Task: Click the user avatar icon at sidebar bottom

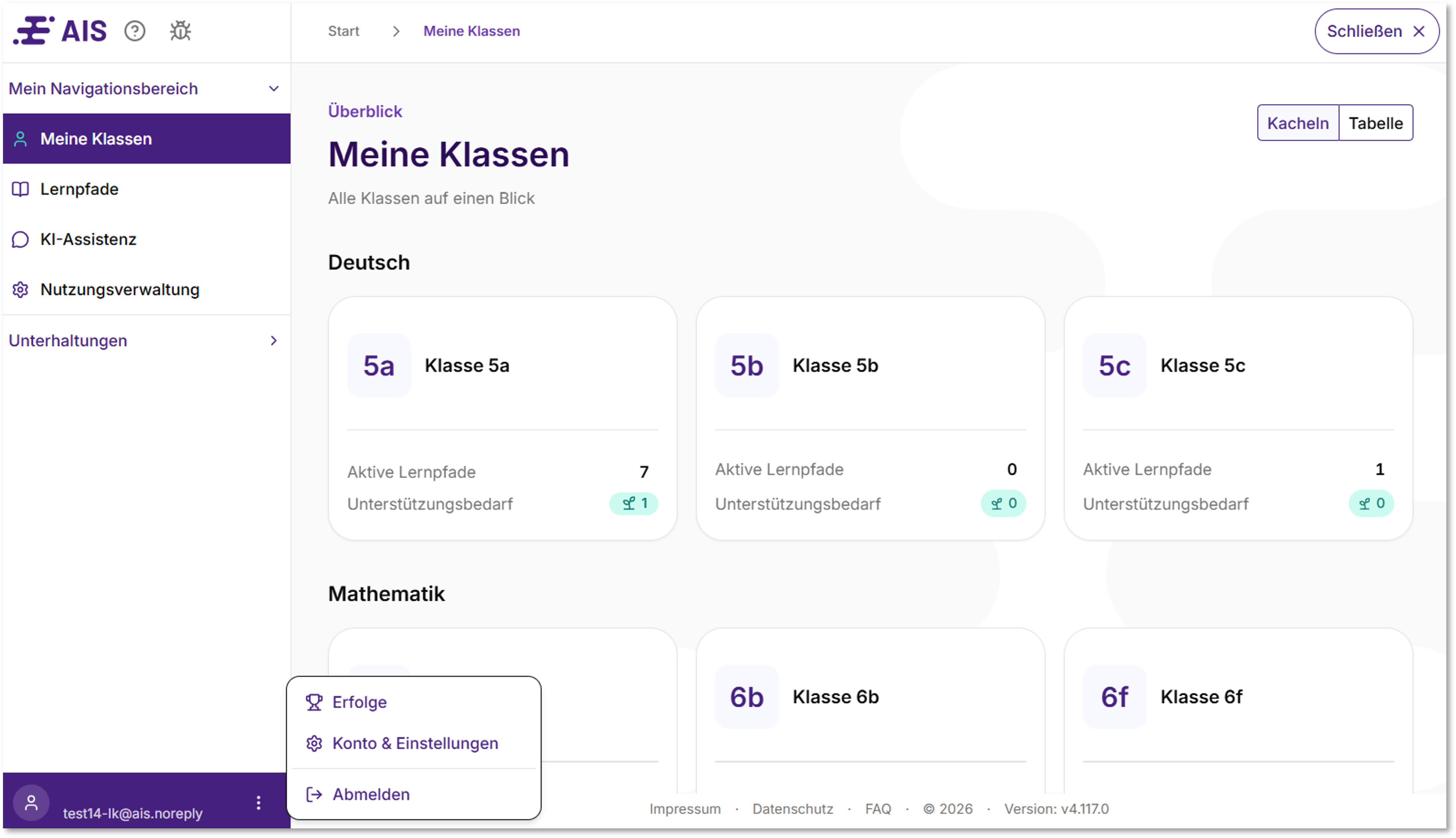Action: pos(31,802)
